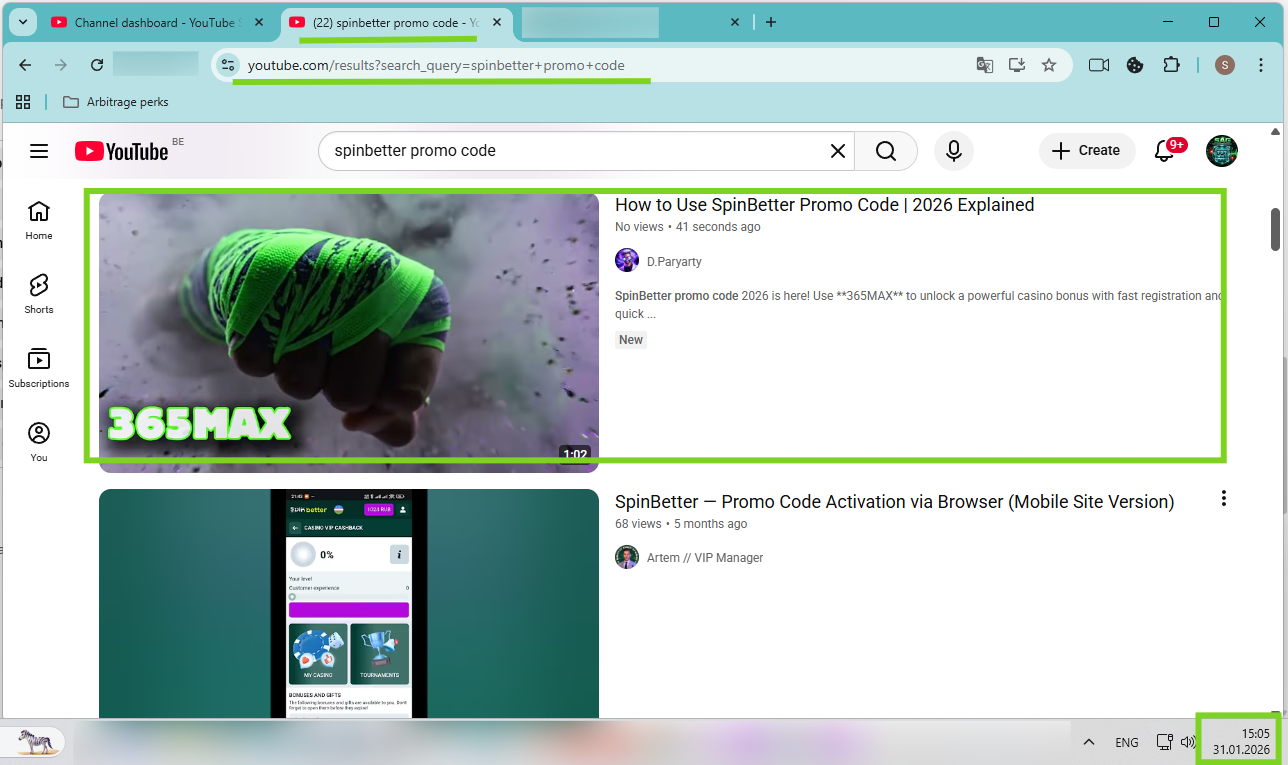The width and height of the screenshot is (1288, 765).
Task: Play the 365MAX green fist thumbnail
Action: (349, 333)
